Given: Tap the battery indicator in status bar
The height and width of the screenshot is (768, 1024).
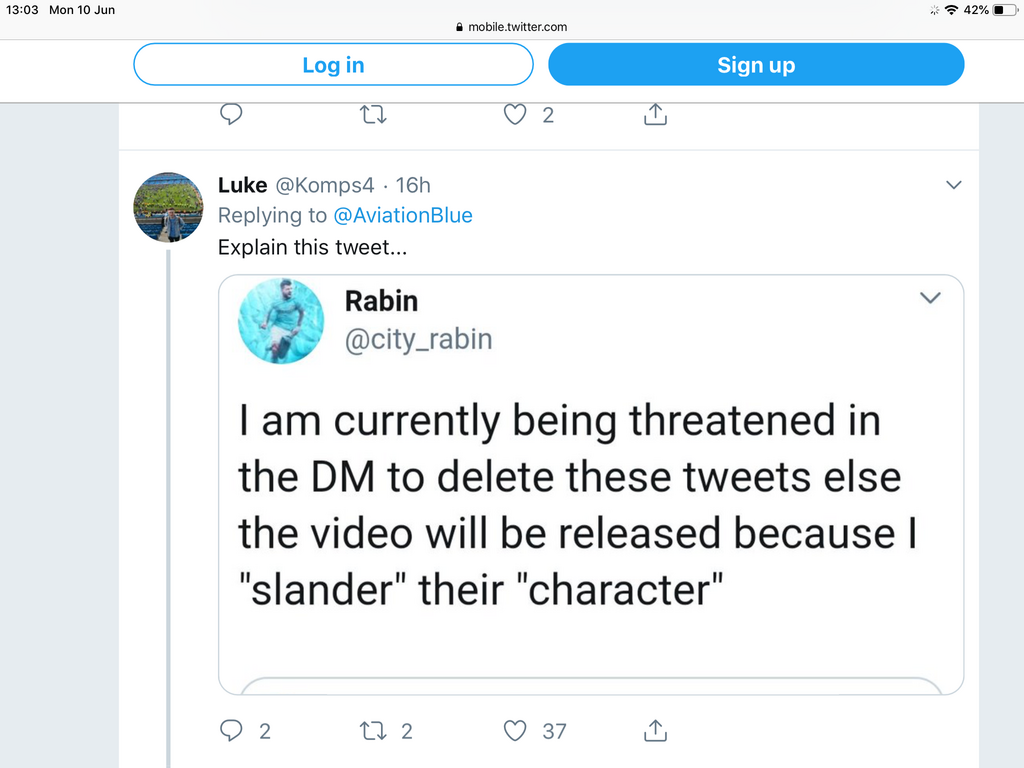Looking at the screenshot, I should tap(1004, 10).
